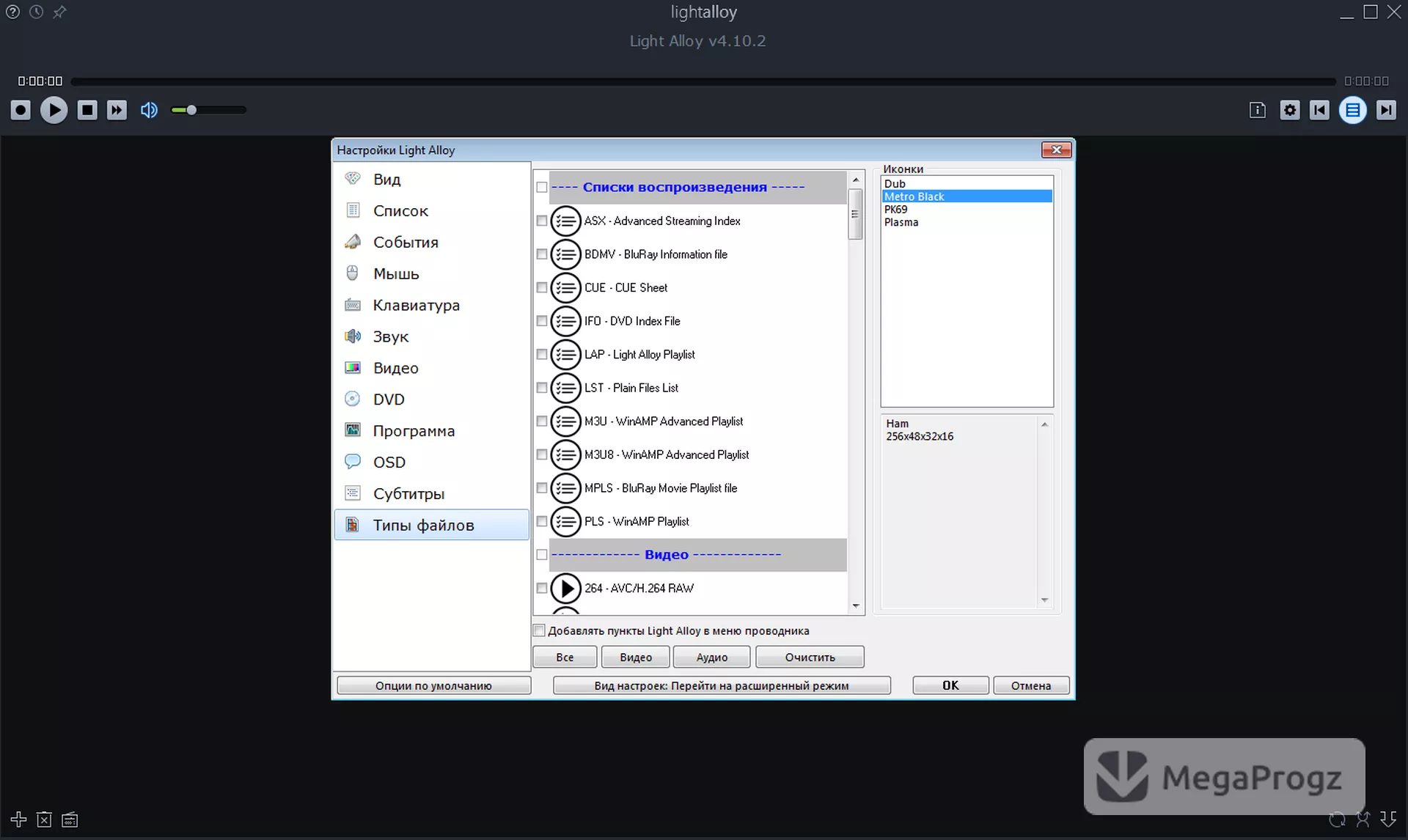Check the IFO DVD Index File checkbox
The height and width of the screenshot is (840, 1408).
(x=541, y=321)
